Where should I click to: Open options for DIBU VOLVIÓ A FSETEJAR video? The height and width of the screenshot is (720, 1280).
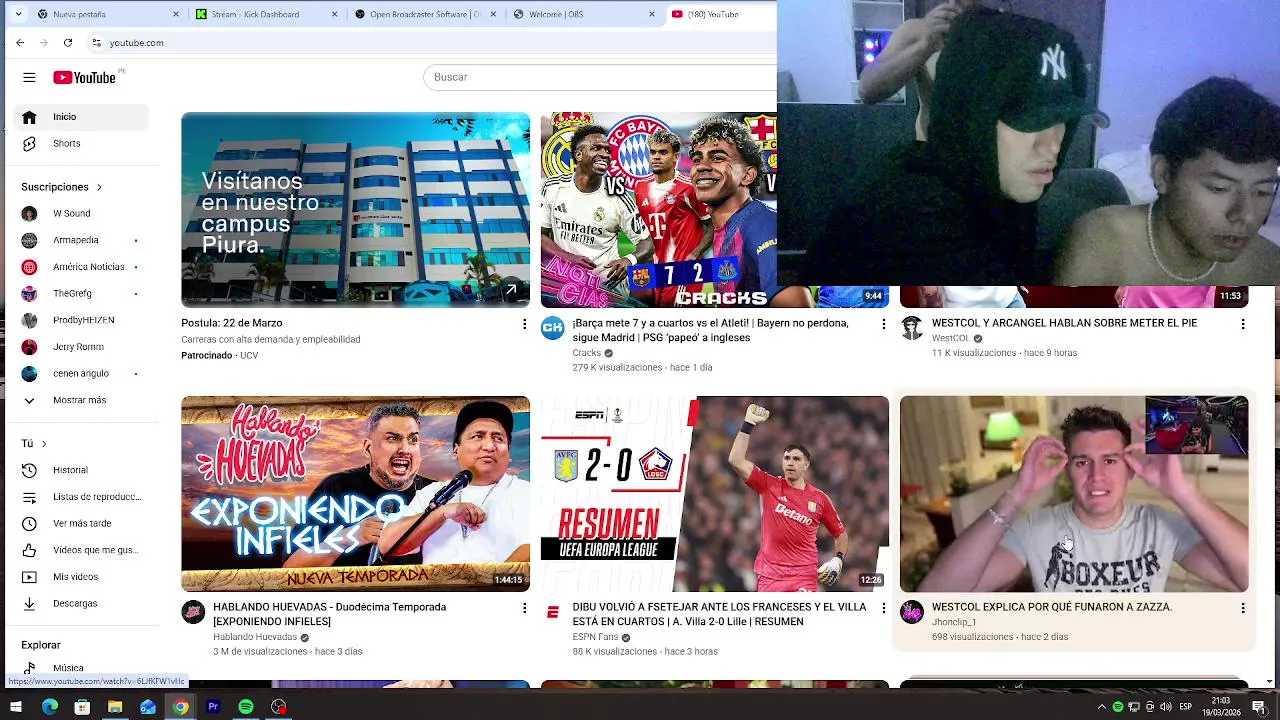(x=883, y=608)
